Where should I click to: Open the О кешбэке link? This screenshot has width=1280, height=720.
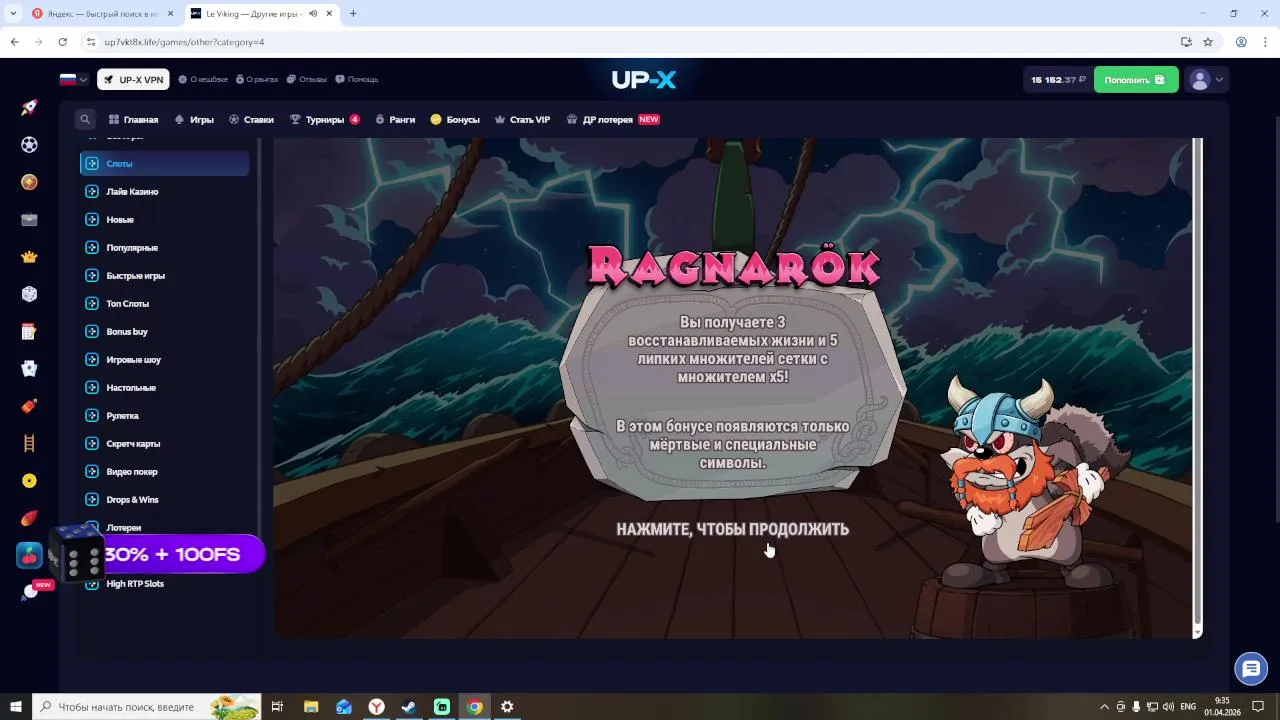tap(203, 79)
